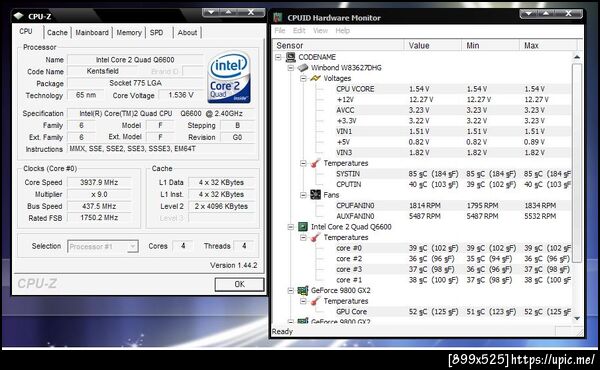Select the CPUTIN temperature row
Screen dimensions: 600x370
(x=452, y=184)
